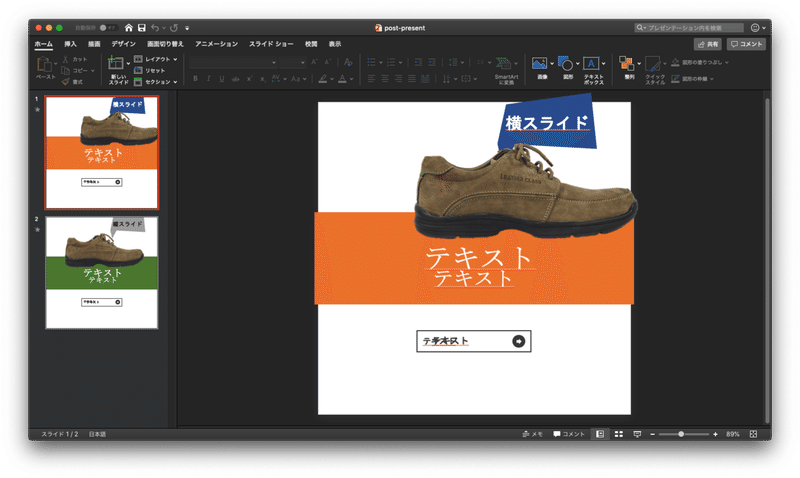The height and width of the screenshot is (478, 800).
Task: Open the デザイン tab
Action: (123, 44)
